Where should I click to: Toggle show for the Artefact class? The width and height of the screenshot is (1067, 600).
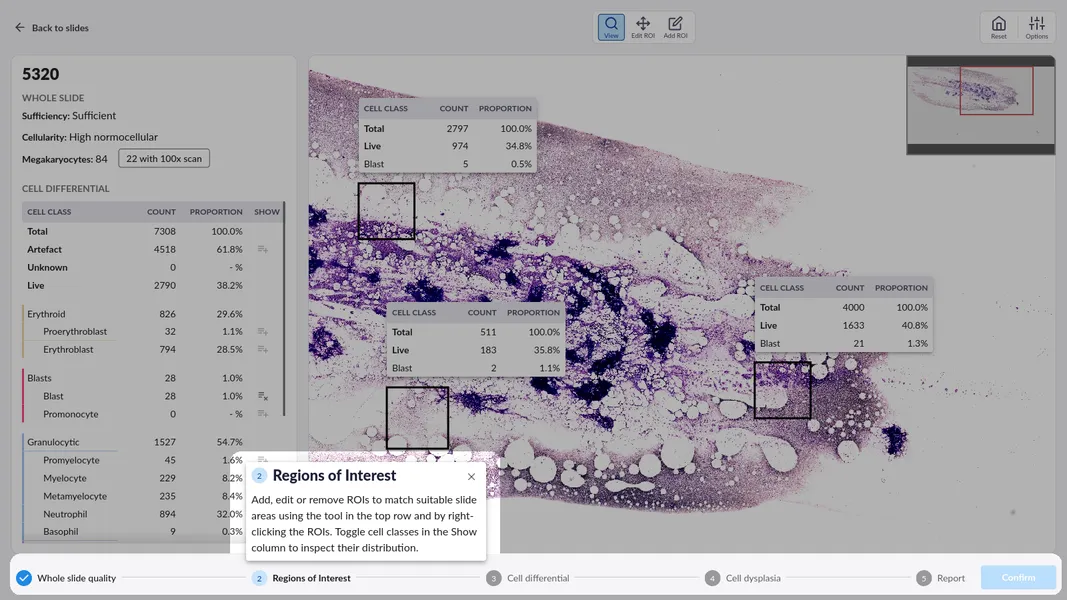[262, 249]
